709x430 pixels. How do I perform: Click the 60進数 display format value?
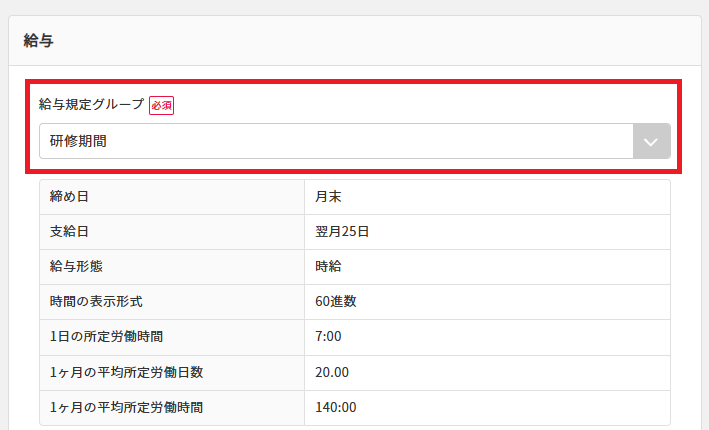[335, 302]
